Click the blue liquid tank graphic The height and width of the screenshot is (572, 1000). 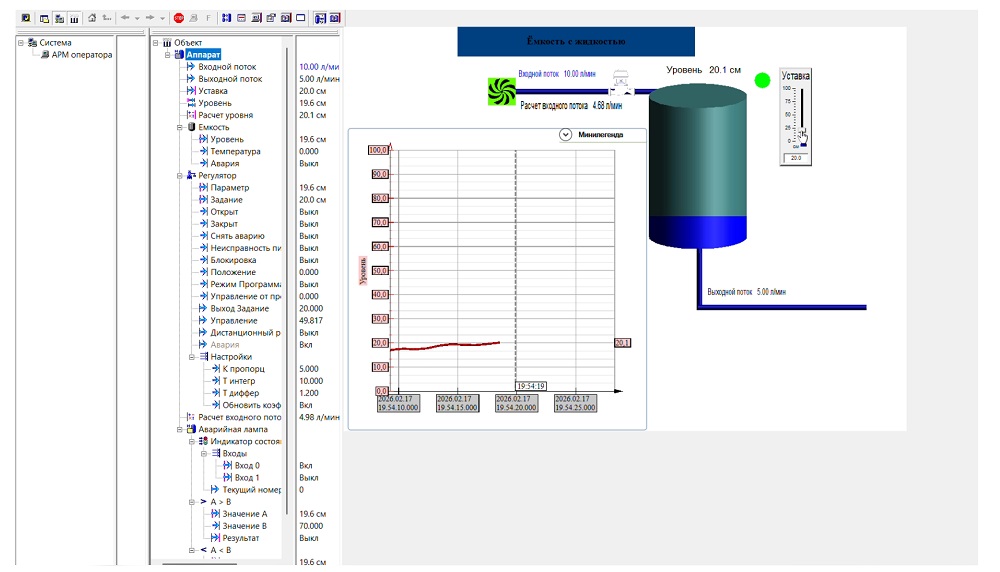[x=697, y=165]
